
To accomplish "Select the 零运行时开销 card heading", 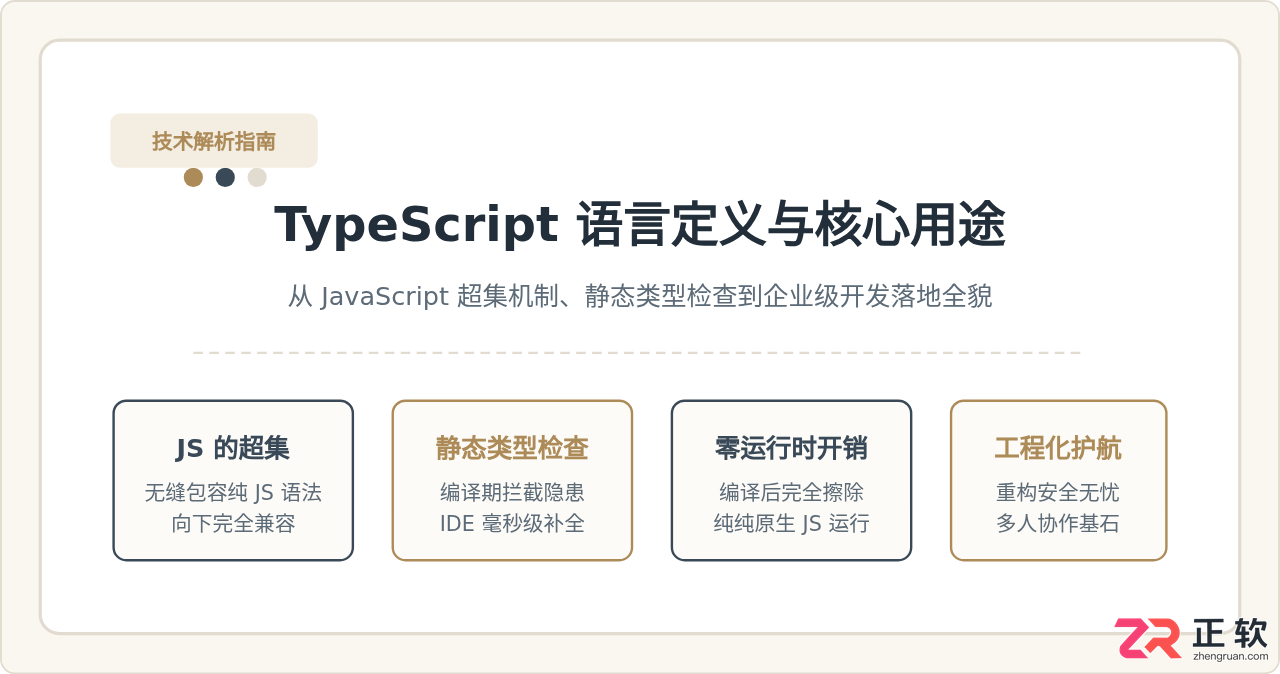I will [x=791, y=448].
